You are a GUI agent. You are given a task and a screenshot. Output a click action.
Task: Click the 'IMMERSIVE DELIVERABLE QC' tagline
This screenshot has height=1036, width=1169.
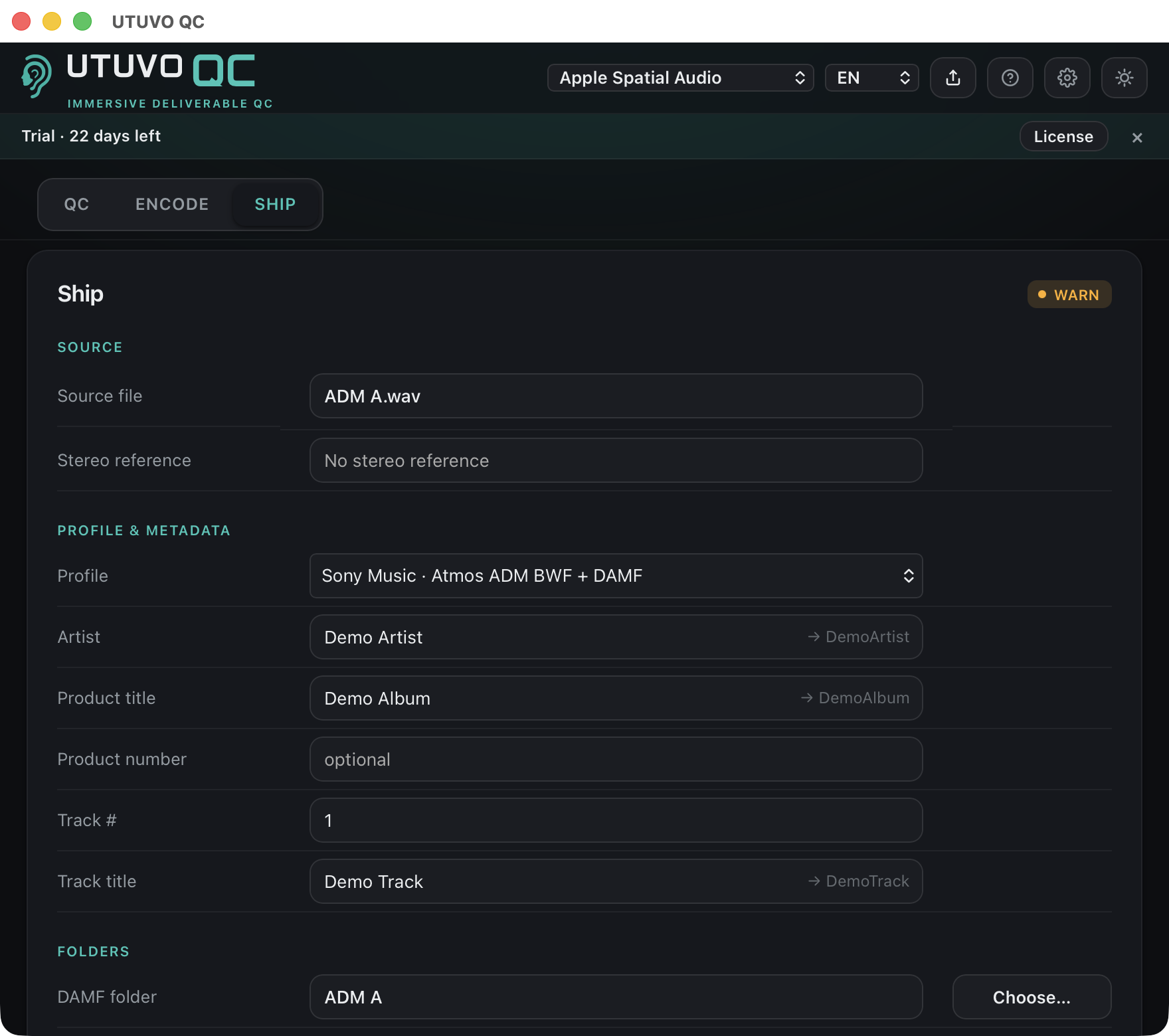tap(170, 104)
